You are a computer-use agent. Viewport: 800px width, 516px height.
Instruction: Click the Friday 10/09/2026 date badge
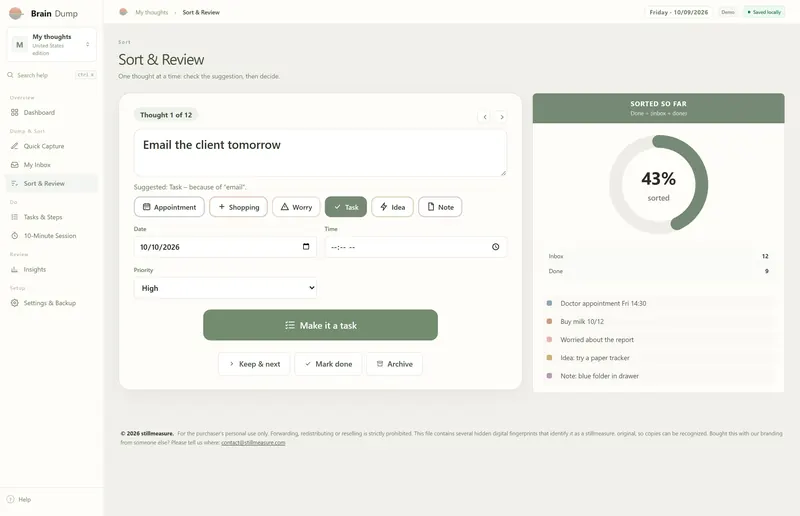point(679,12)
